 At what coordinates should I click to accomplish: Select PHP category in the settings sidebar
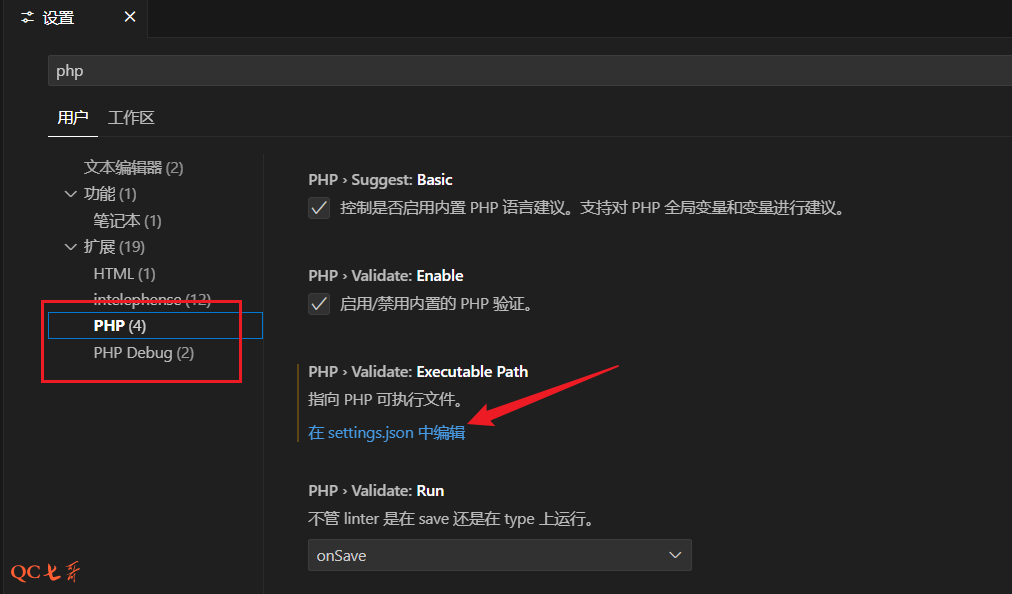point(122,325)
